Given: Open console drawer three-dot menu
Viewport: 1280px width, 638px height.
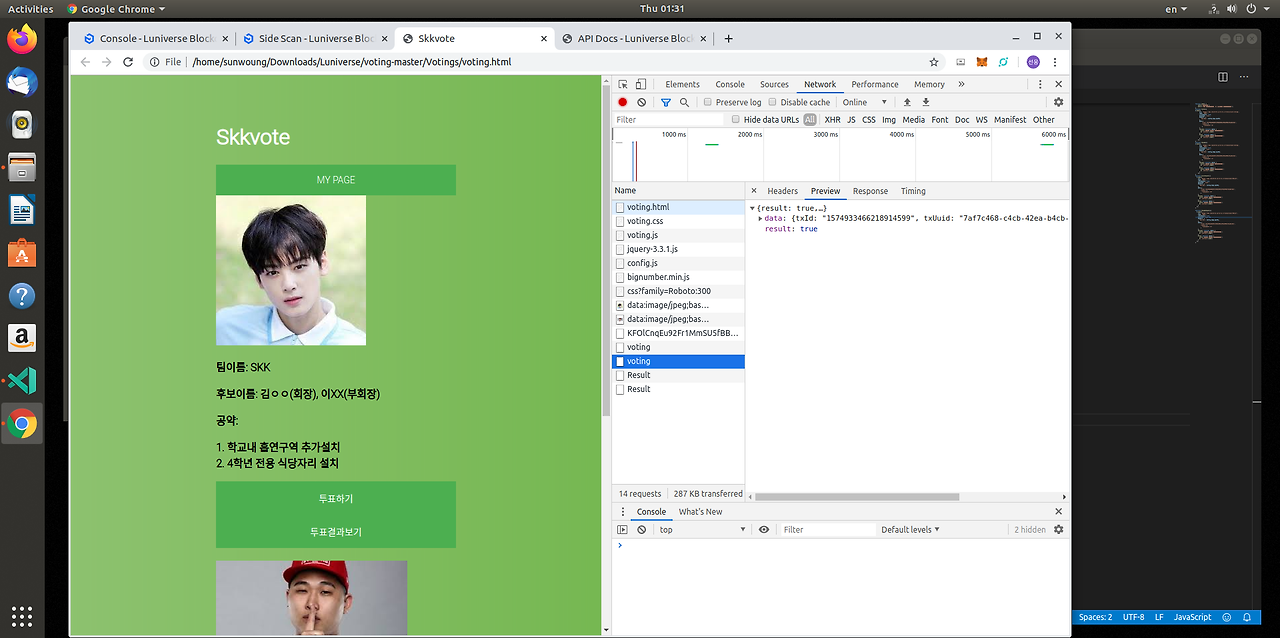Looking at the screenshot, I should (x=623, y=512).
